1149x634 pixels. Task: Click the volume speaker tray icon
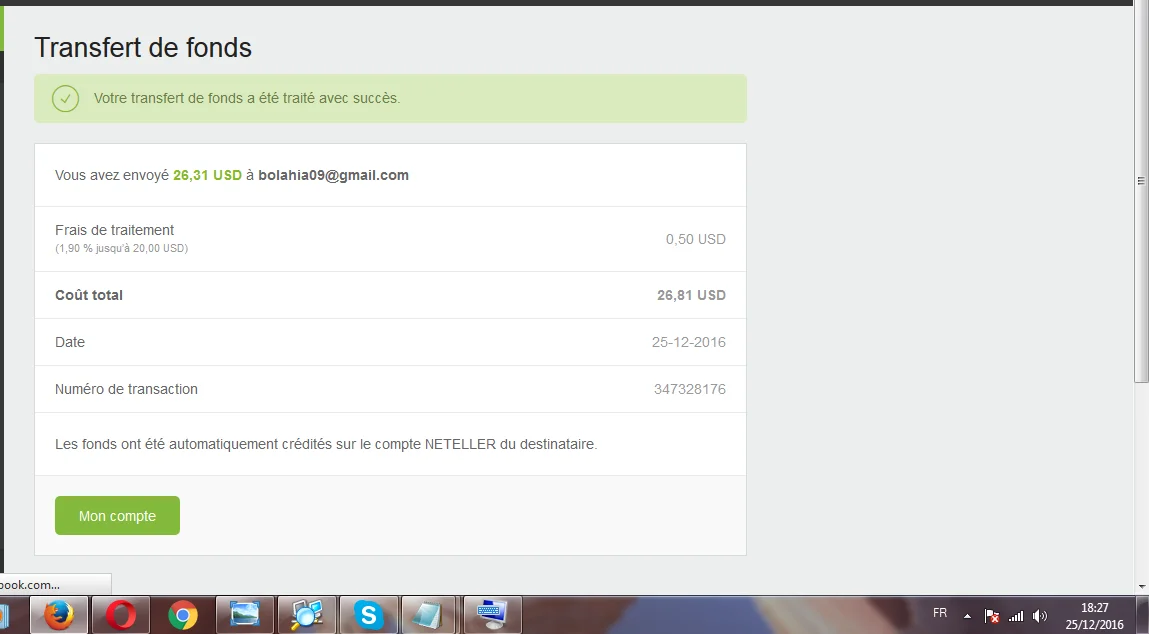point(1040,616)
